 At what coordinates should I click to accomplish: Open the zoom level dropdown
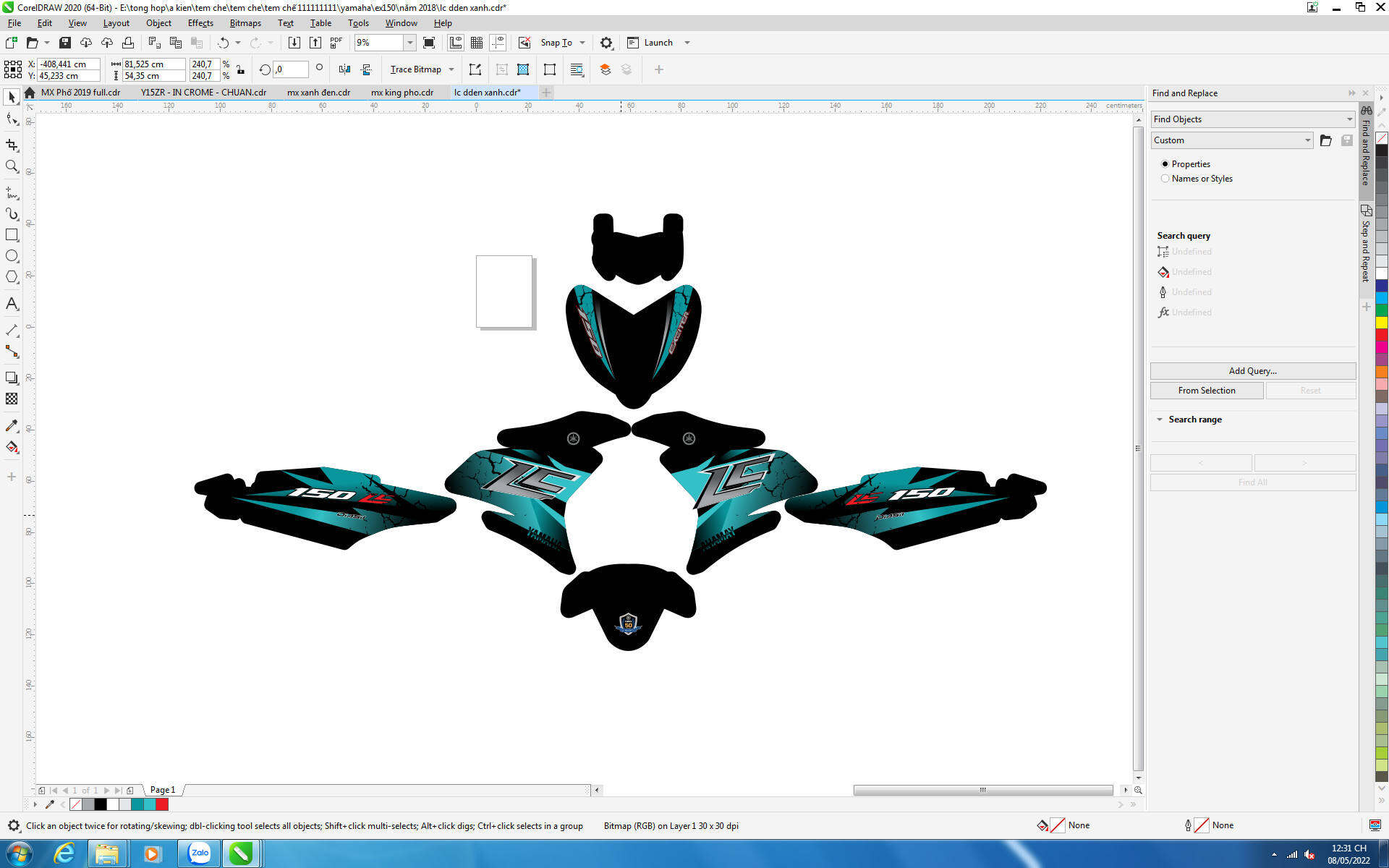click(409, 43)
